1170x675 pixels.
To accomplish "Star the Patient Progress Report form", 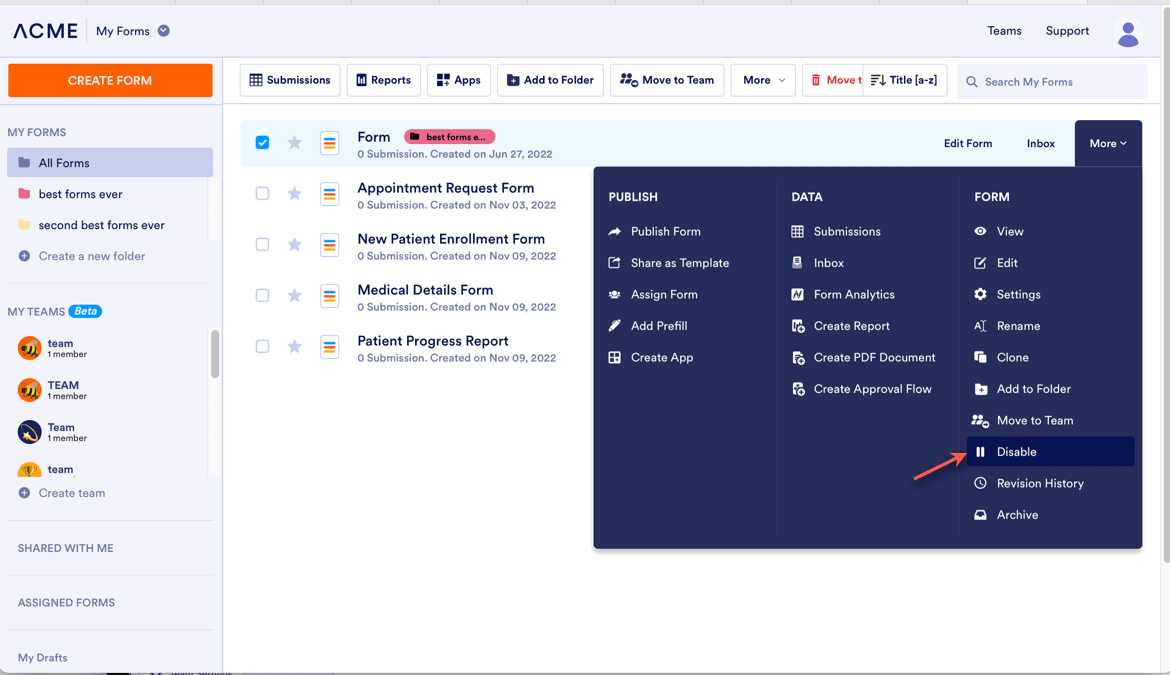I will coord(294,347).
